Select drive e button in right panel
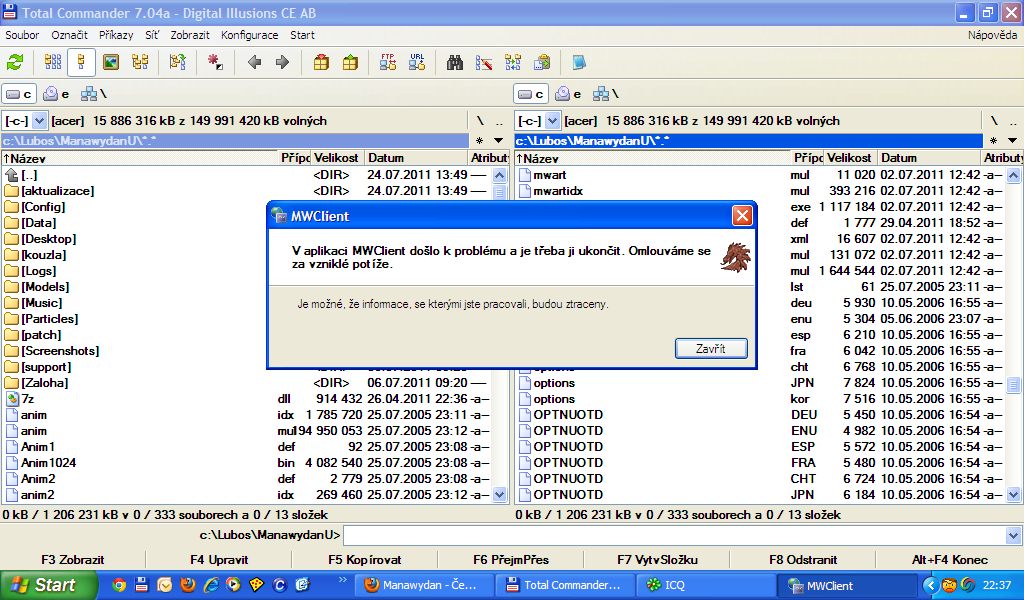The height and width of the screenshot is (600, 1024). tap(568, 95)
